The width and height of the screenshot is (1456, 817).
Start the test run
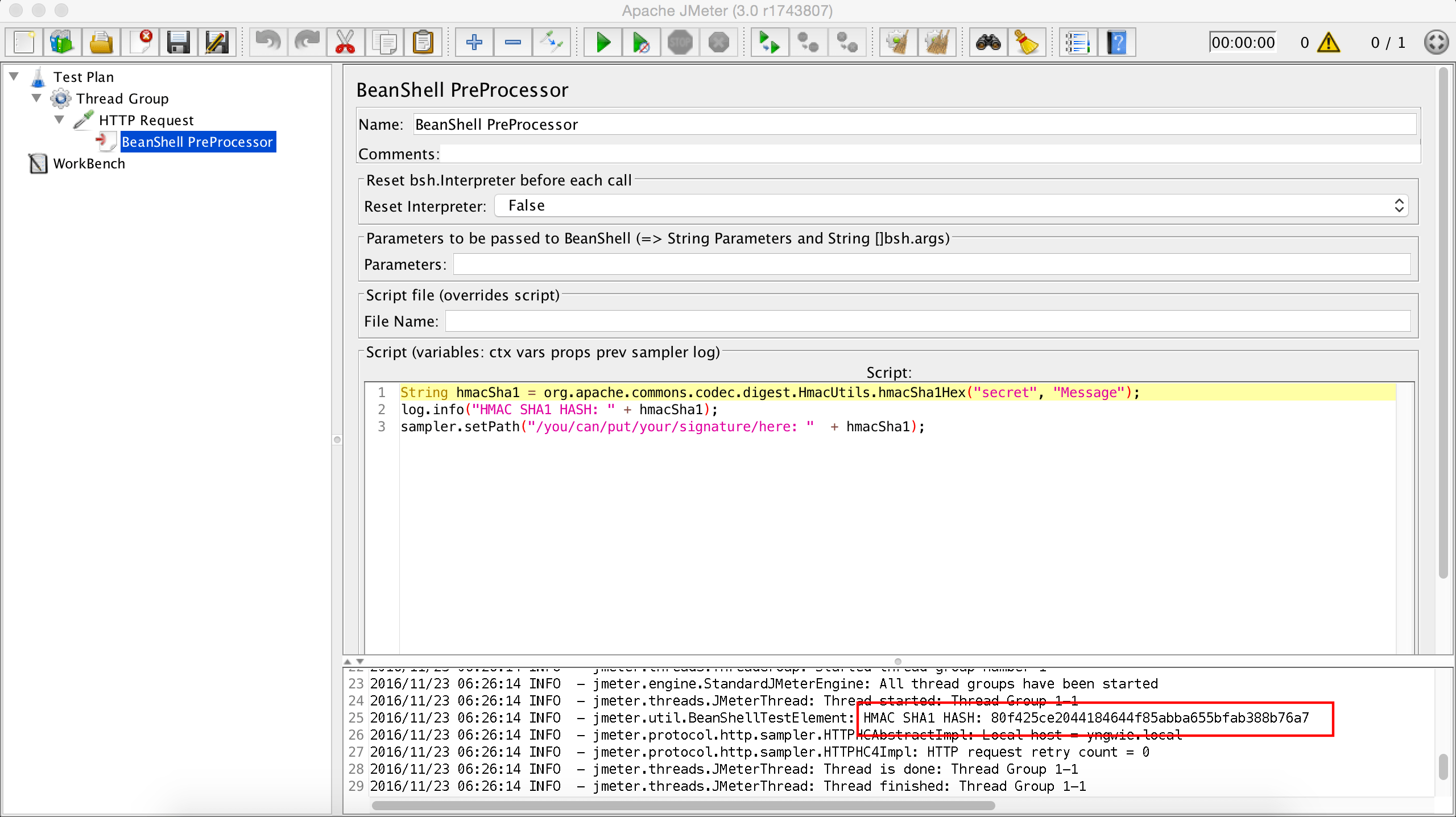pyautogui.click(x=602, y=42)
